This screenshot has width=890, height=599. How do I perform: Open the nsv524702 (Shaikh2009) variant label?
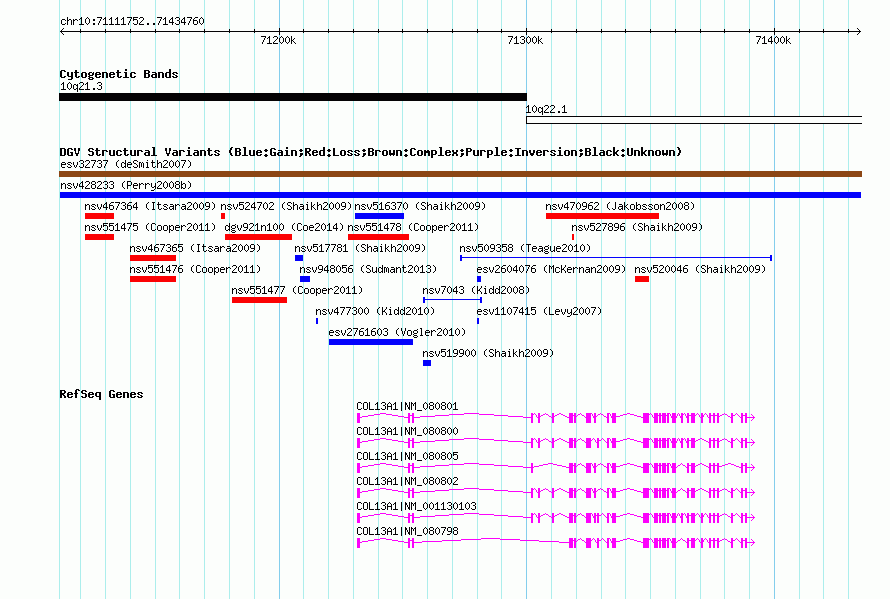[286, 206]
